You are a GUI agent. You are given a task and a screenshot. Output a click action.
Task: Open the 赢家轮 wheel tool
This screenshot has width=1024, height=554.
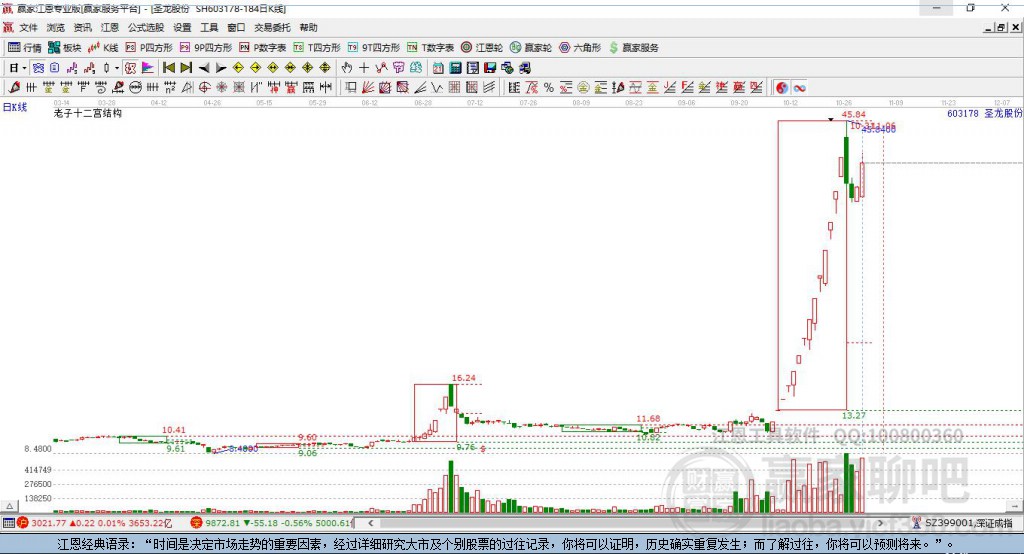pyautogui.click(x=531, y=48)
